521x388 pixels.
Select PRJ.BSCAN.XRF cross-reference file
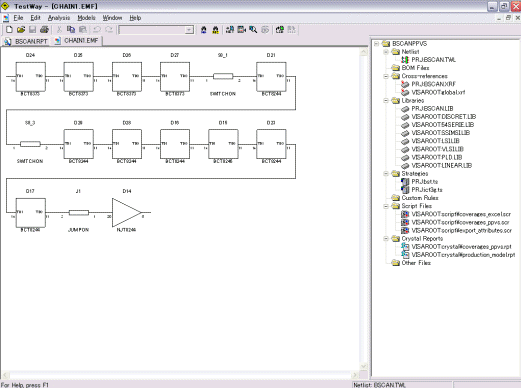click(433, 84)
